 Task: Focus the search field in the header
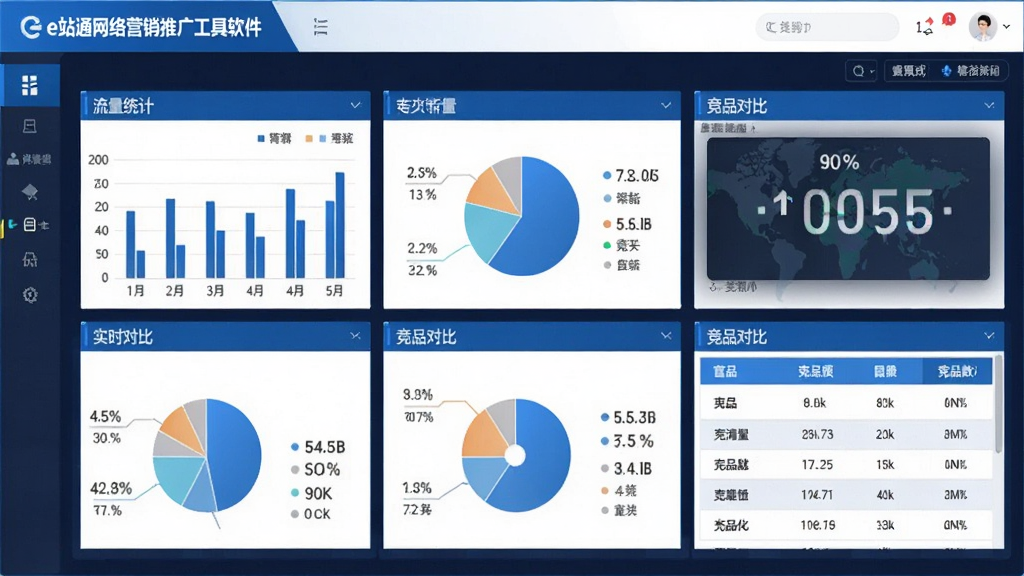(827, 27)
